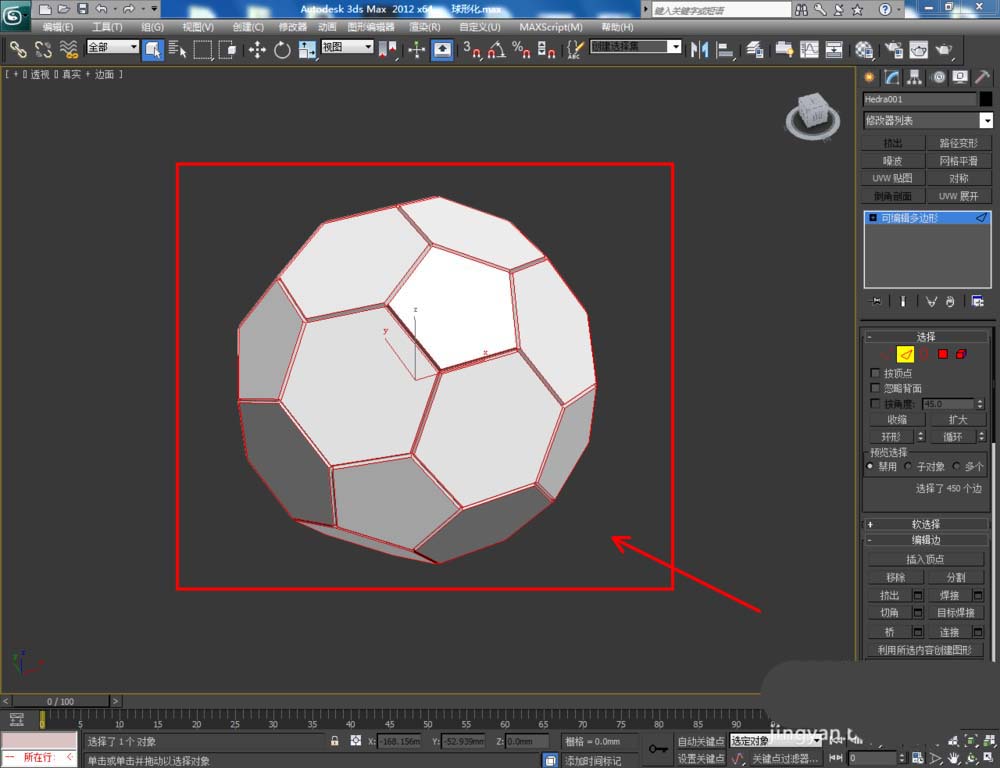Switch to Polygon sub-object selection mode
The height and width of the screenshot is (768, 1000).
(x=942, y=354)
